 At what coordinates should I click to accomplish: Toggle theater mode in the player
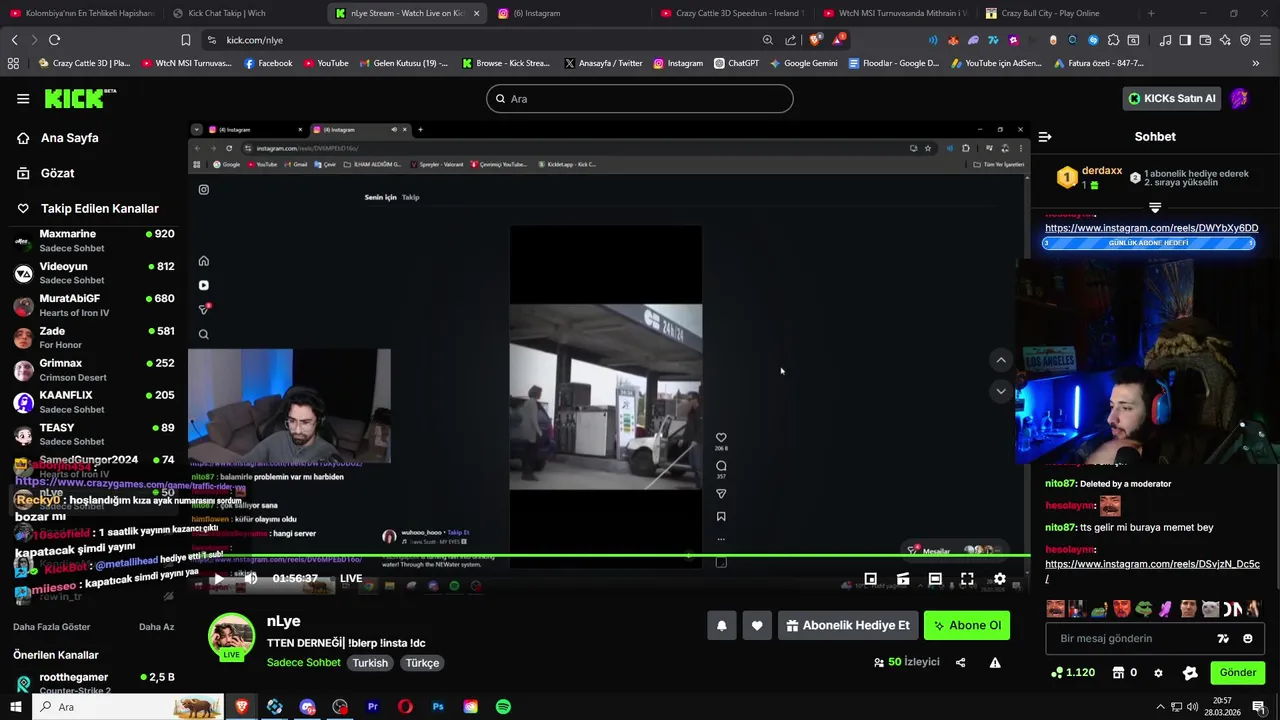[935, 579]
